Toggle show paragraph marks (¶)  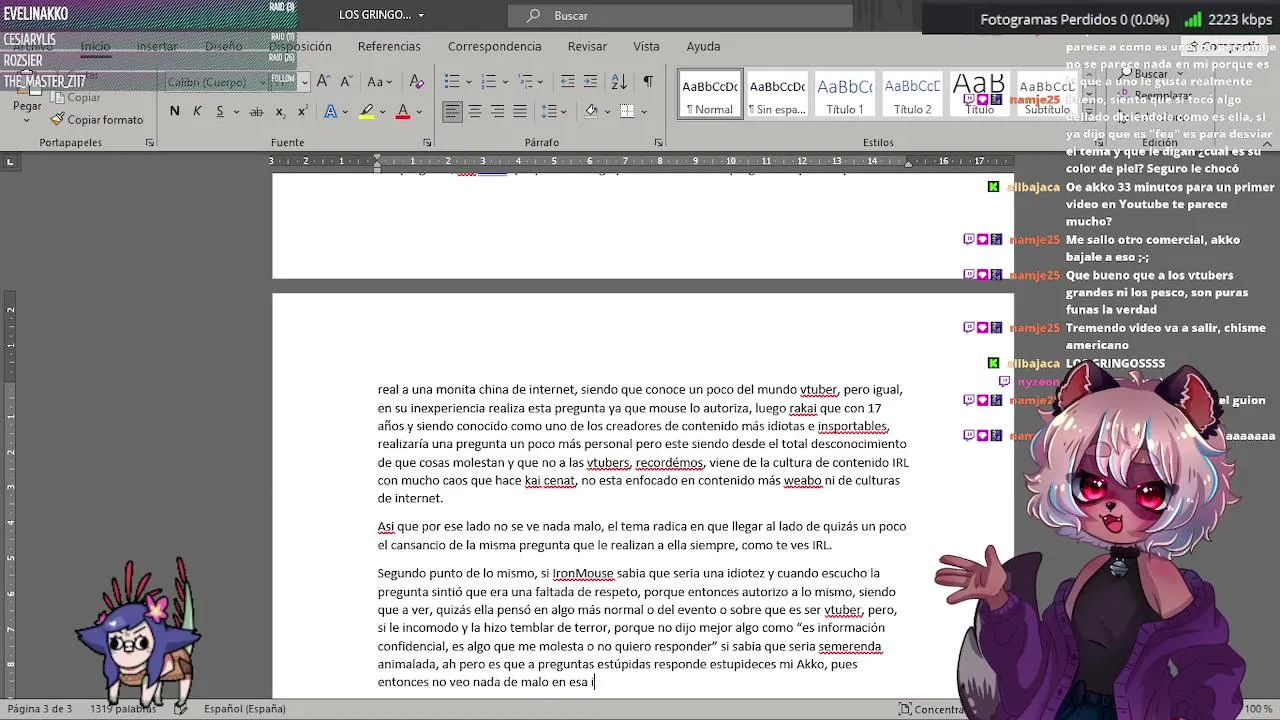(648, 81)
